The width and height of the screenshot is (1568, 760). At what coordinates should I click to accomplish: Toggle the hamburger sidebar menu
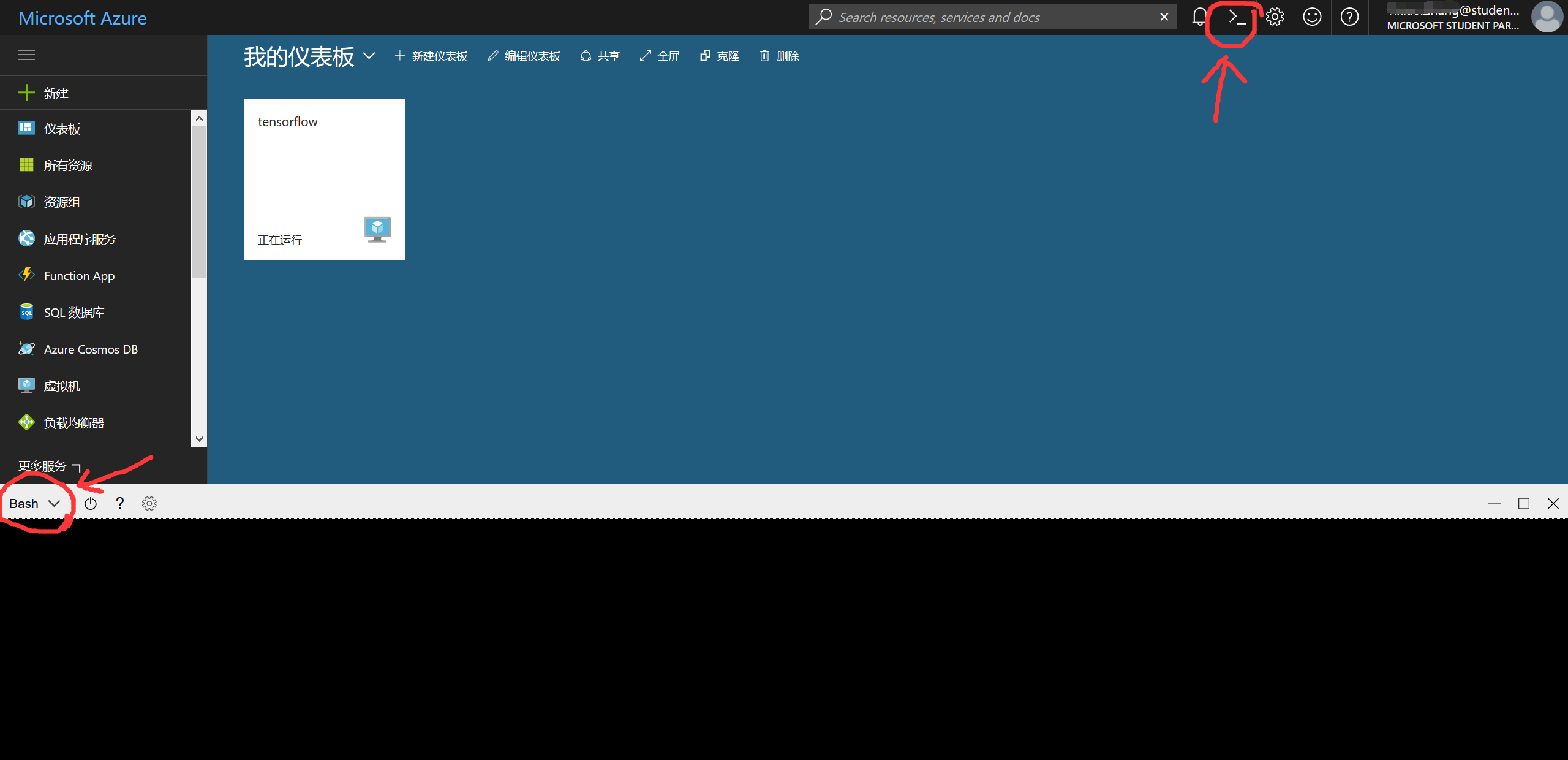click(x=26, y=55)
